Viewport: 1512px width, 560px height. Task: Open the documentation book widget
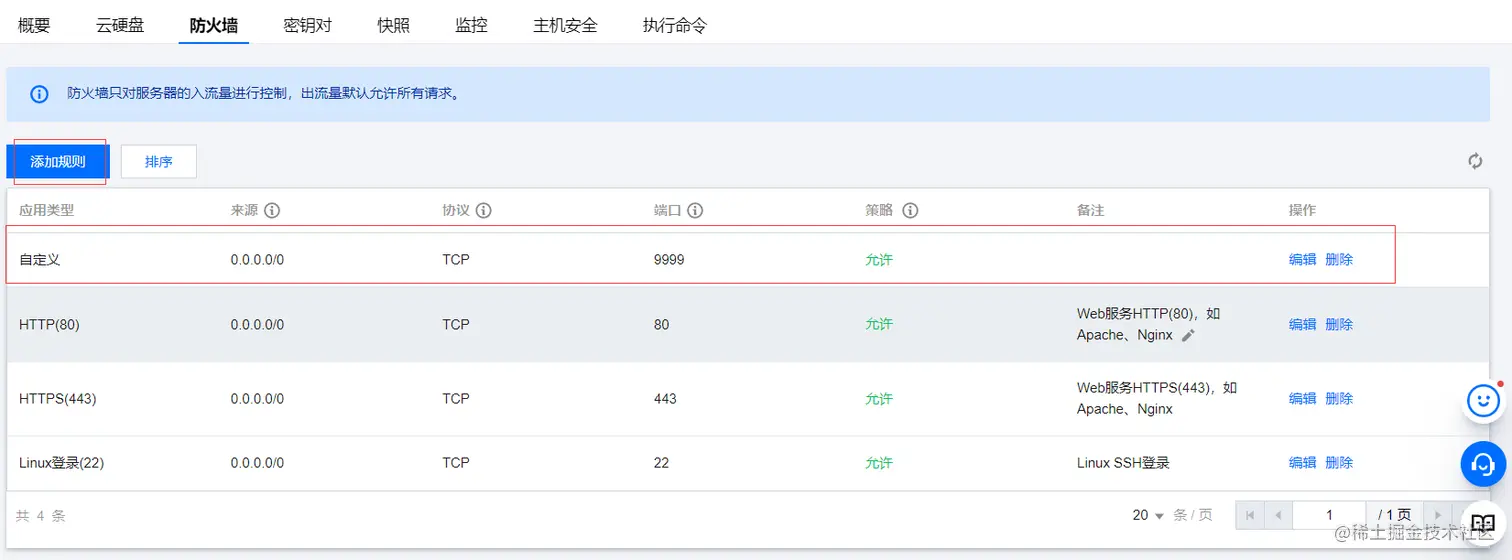click(x=1483, y=523)
